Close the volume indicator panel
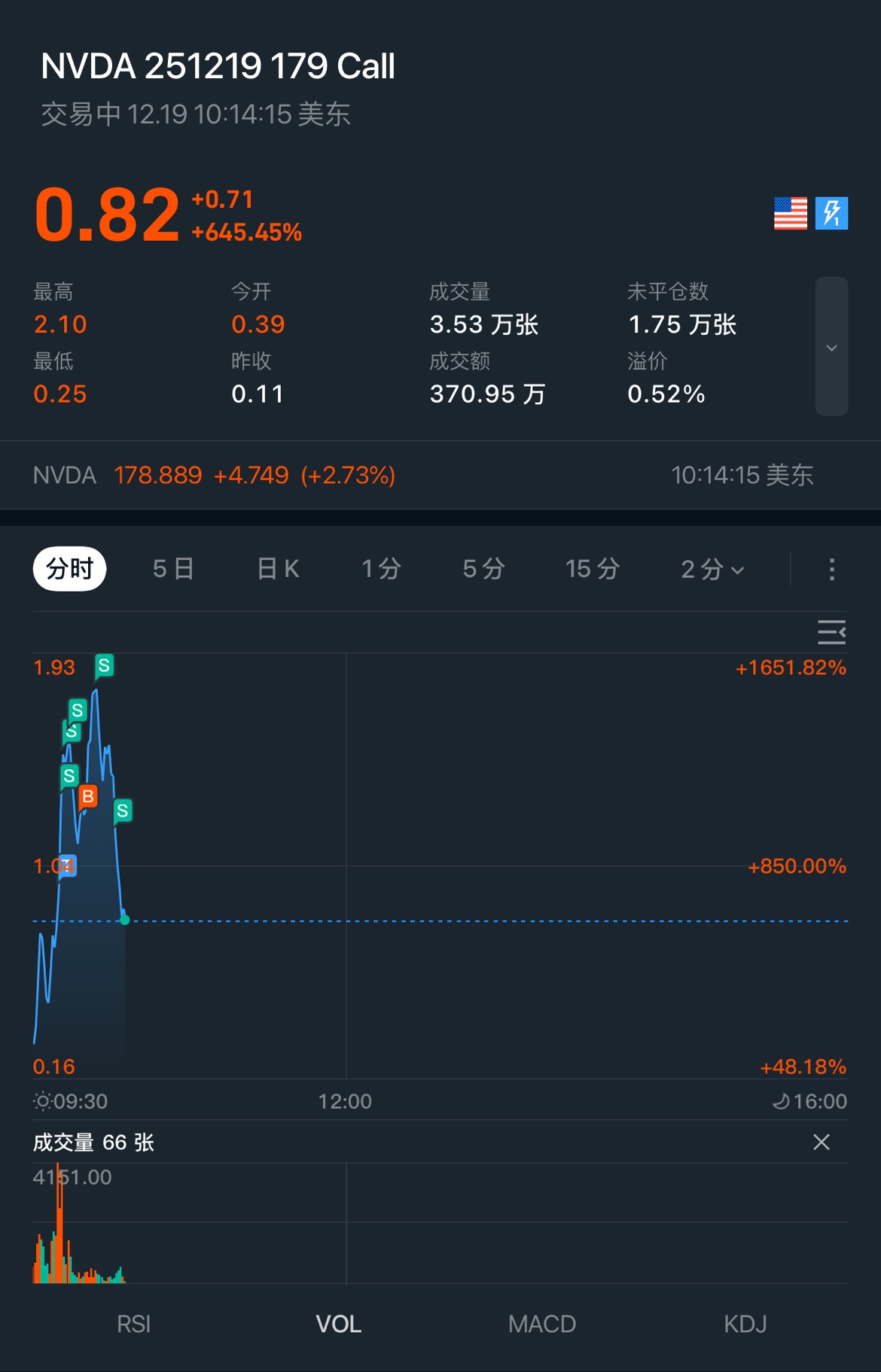 point(822,1142)
